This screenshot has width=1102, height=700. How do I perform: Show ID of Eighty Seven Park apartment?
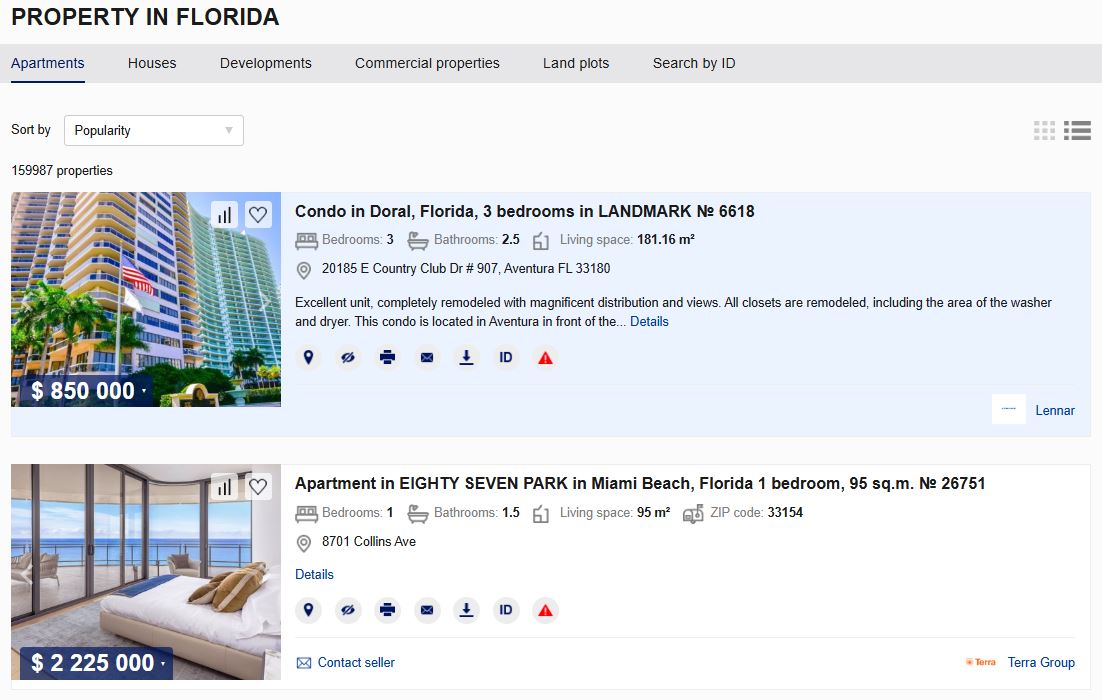point(506,610)
